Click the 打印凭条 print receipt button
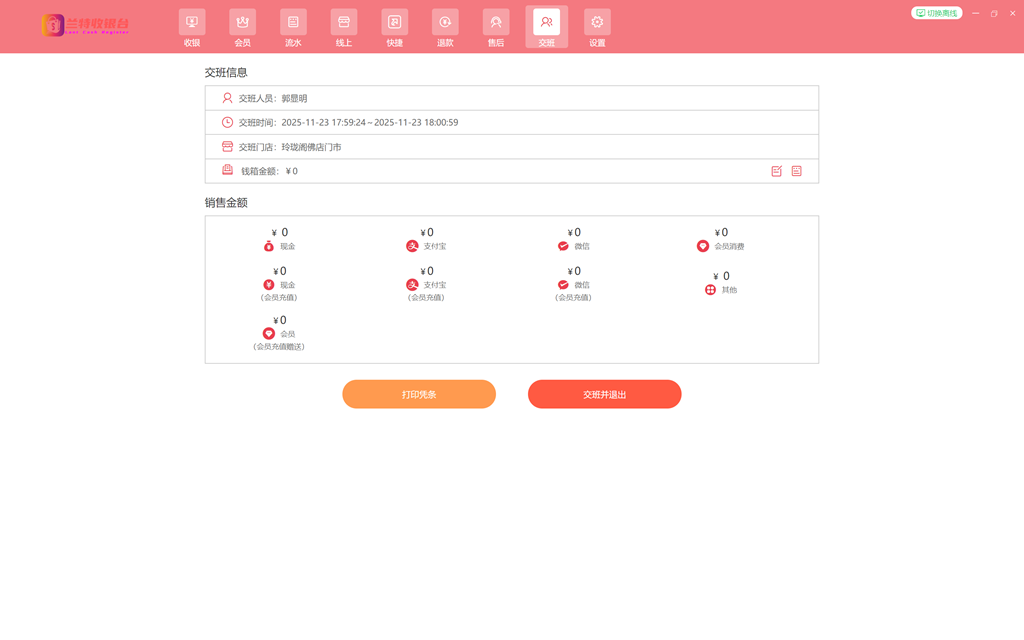This screenshot has height=640, width=1024. tap(419, 394)
